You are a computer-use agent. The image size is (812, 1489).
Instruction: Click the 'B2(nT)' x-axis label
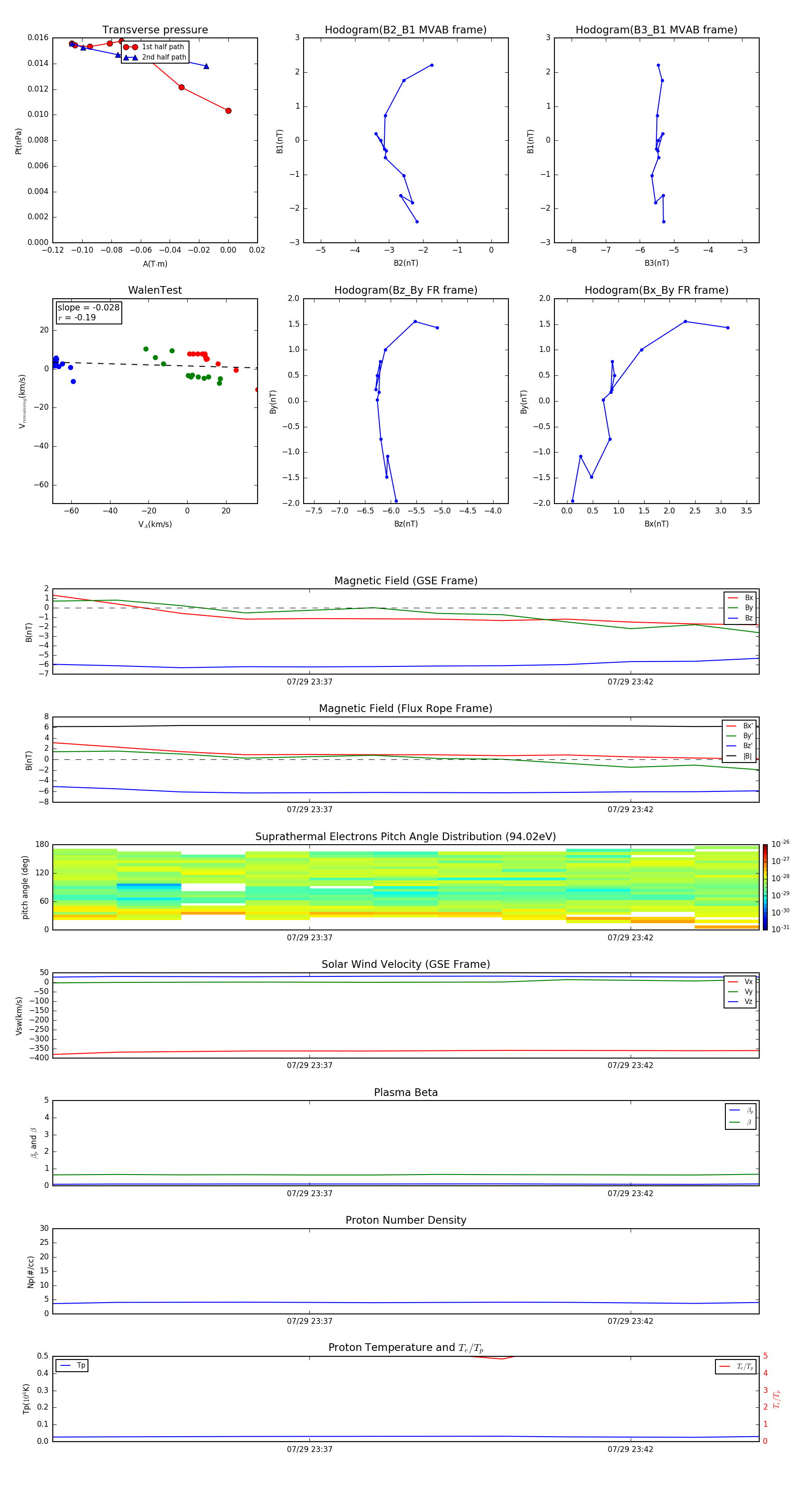(406, 263)
